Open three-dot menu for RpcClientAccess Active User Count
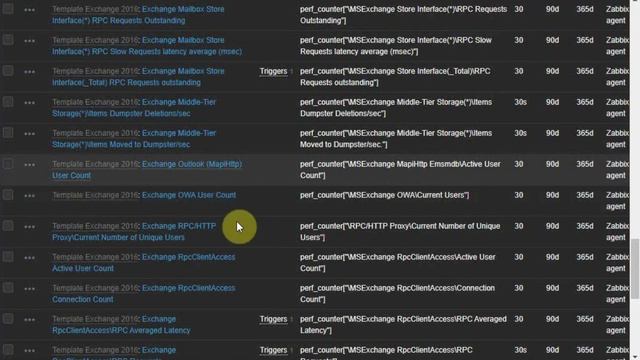 [x=29, y=258]
